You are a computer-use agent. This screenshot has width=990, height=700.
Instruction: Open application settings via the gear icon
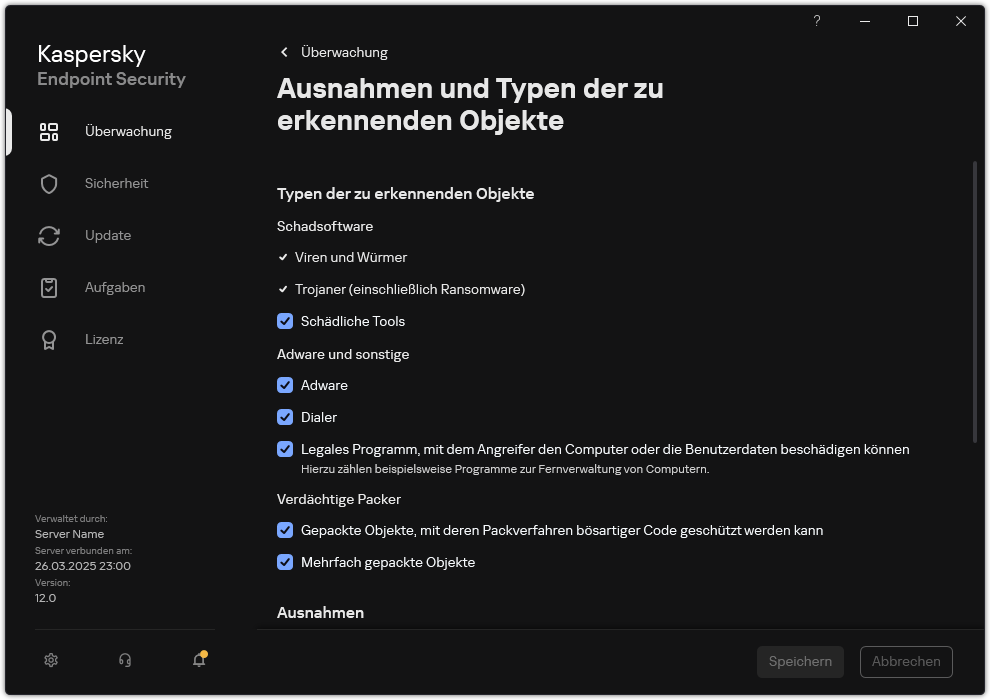pos(50,660)
